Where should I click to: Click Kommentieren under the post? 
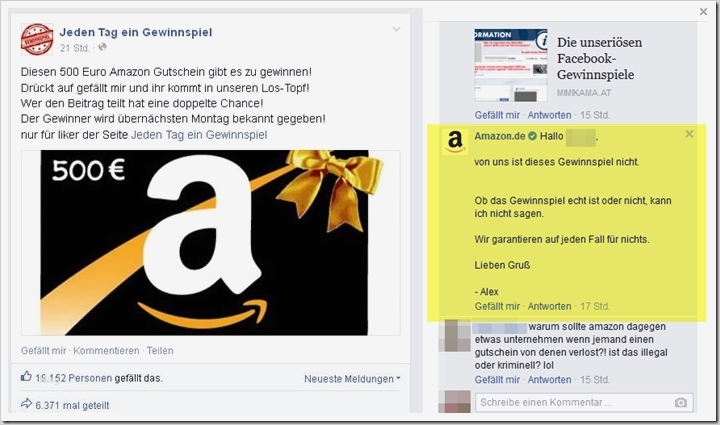106,351
